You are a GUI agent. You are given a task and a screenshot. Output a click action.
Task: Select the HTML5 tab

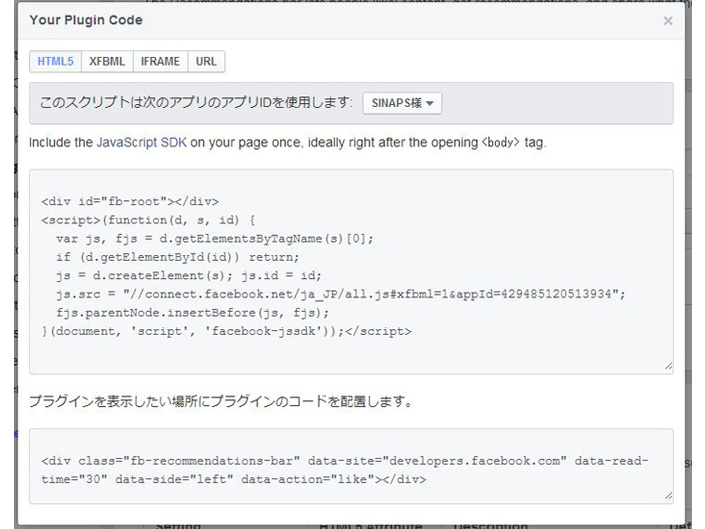coord(55,61)
